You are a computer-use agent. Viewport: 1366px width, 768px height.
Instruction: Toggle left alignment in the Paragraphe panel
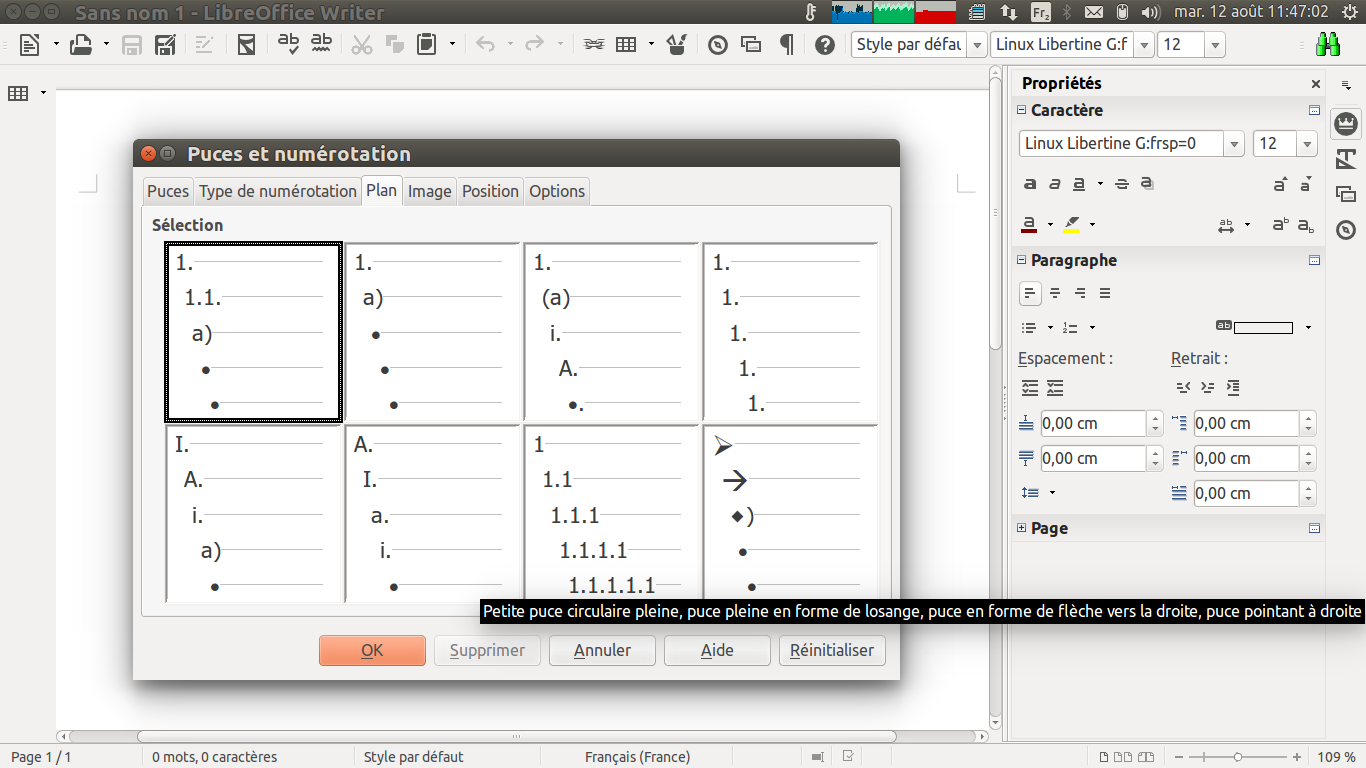click(1029, 293)
